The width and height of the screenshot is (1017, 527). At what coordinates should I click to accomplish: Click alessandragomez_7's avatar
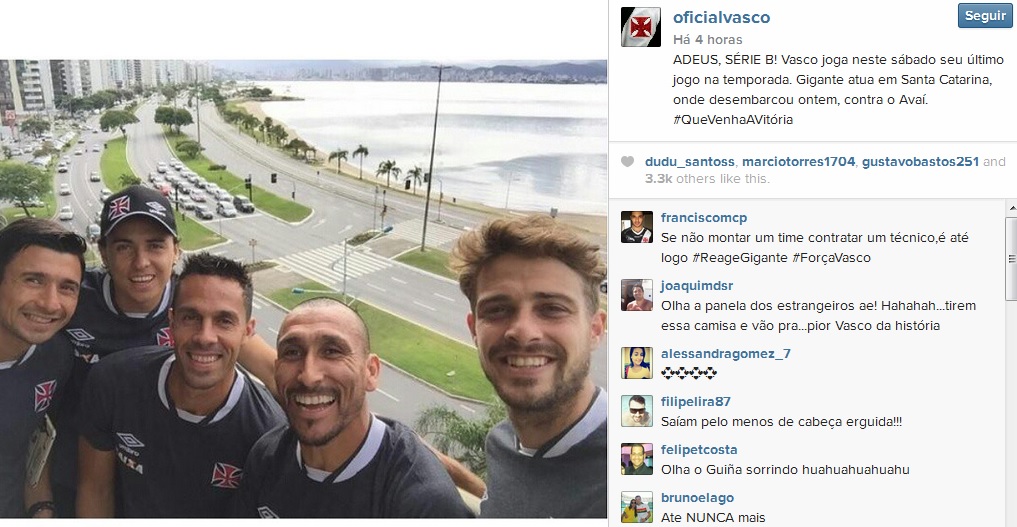[x=637, y=363]
